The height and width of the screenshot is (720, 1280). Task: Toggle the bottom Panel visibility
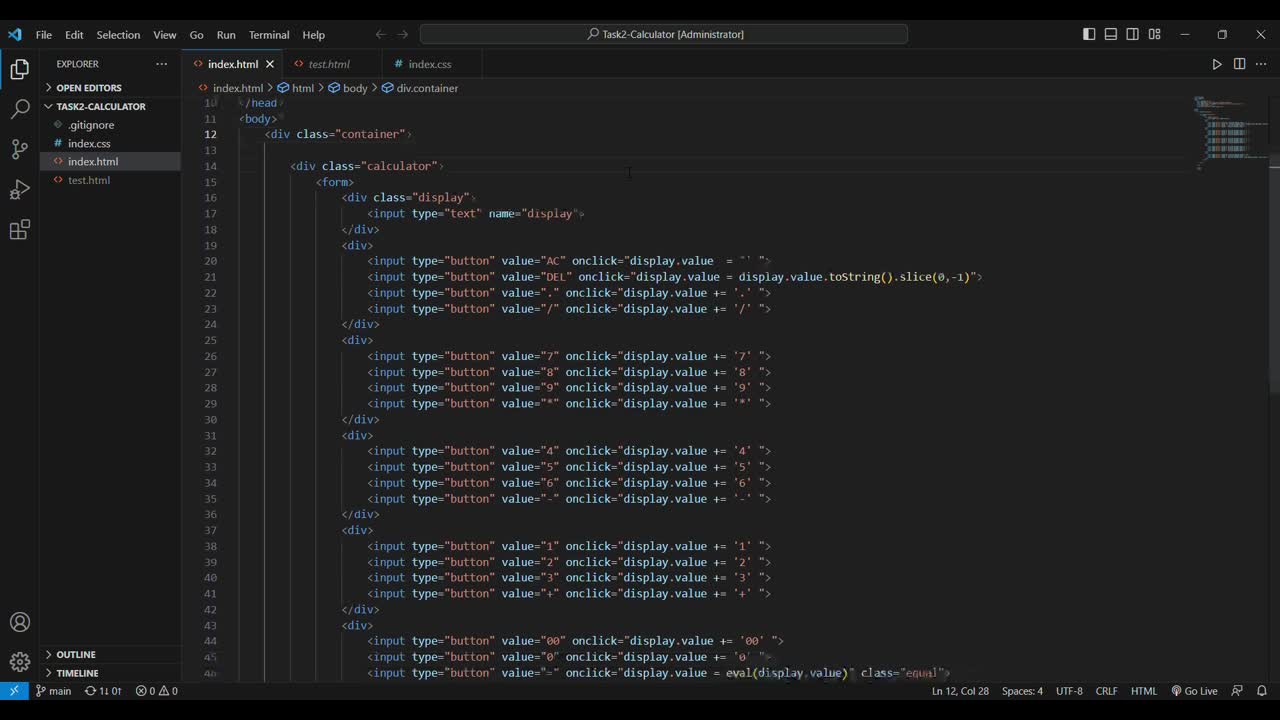pyautogui.click(x=1111, y=34)
